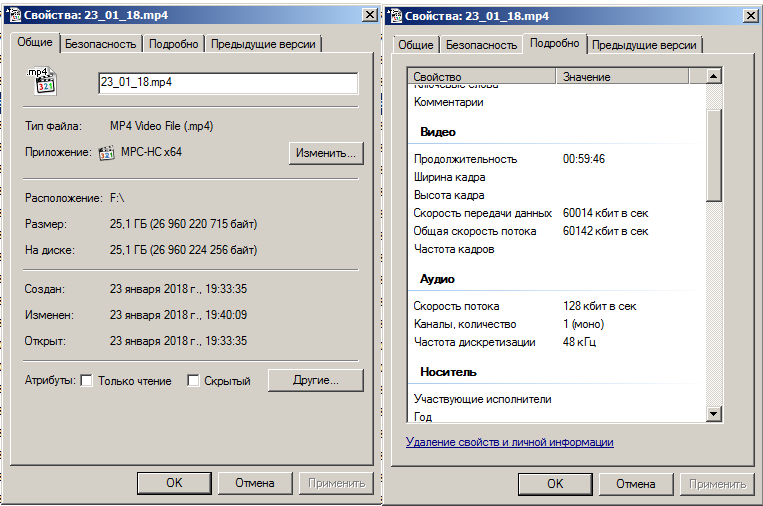Click the file name text field
This screenshot has width=763, height=506.
click(226, 83)
